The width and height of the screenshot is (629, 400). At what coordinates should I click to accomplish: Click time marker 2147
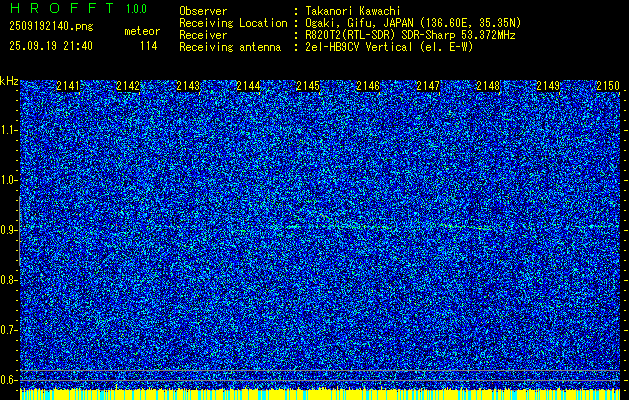428,86
